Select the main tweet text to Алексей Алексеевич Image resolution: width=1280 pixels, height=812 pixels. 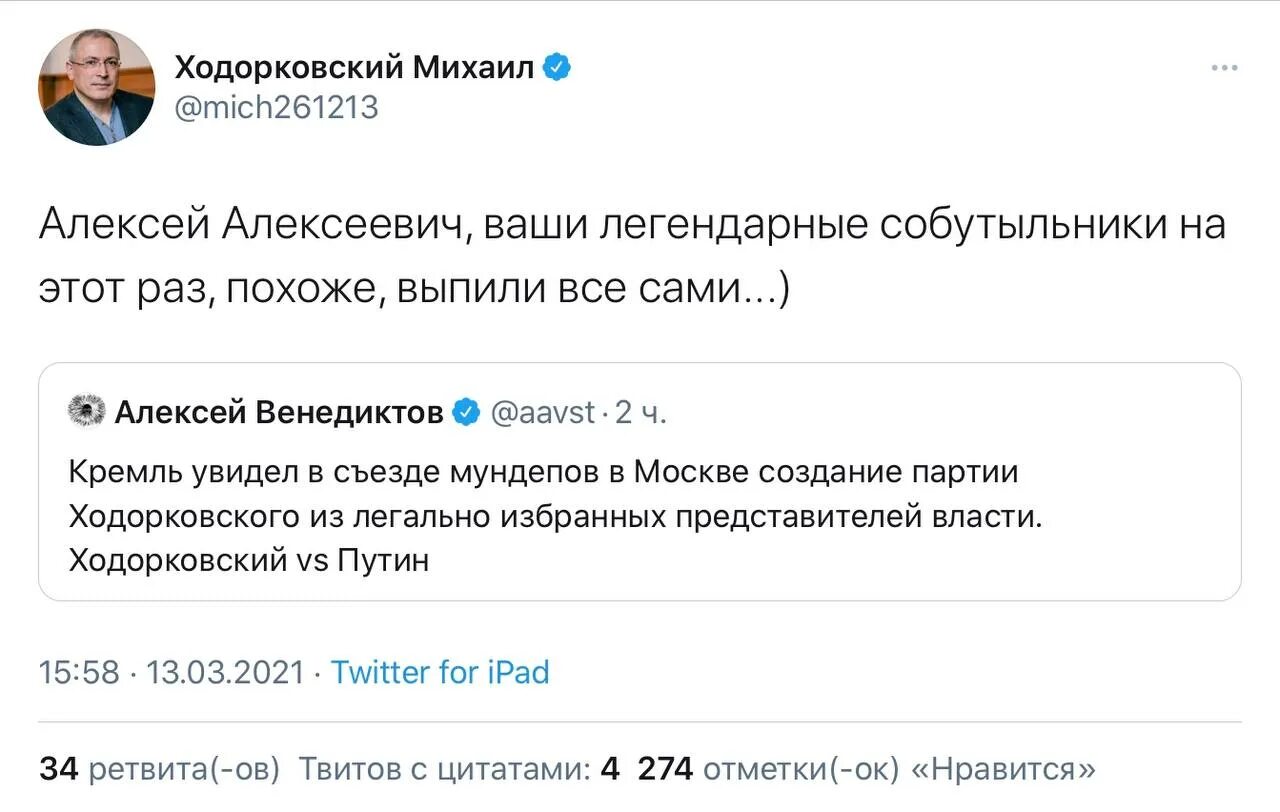coord(632,256)
